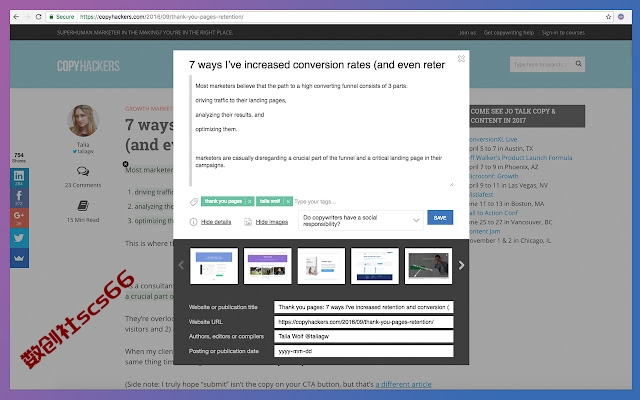The height and width of the screenshot is (400, 640).
Task: Click the comments speech bubble icon
Action: click(x=83, y=171)
